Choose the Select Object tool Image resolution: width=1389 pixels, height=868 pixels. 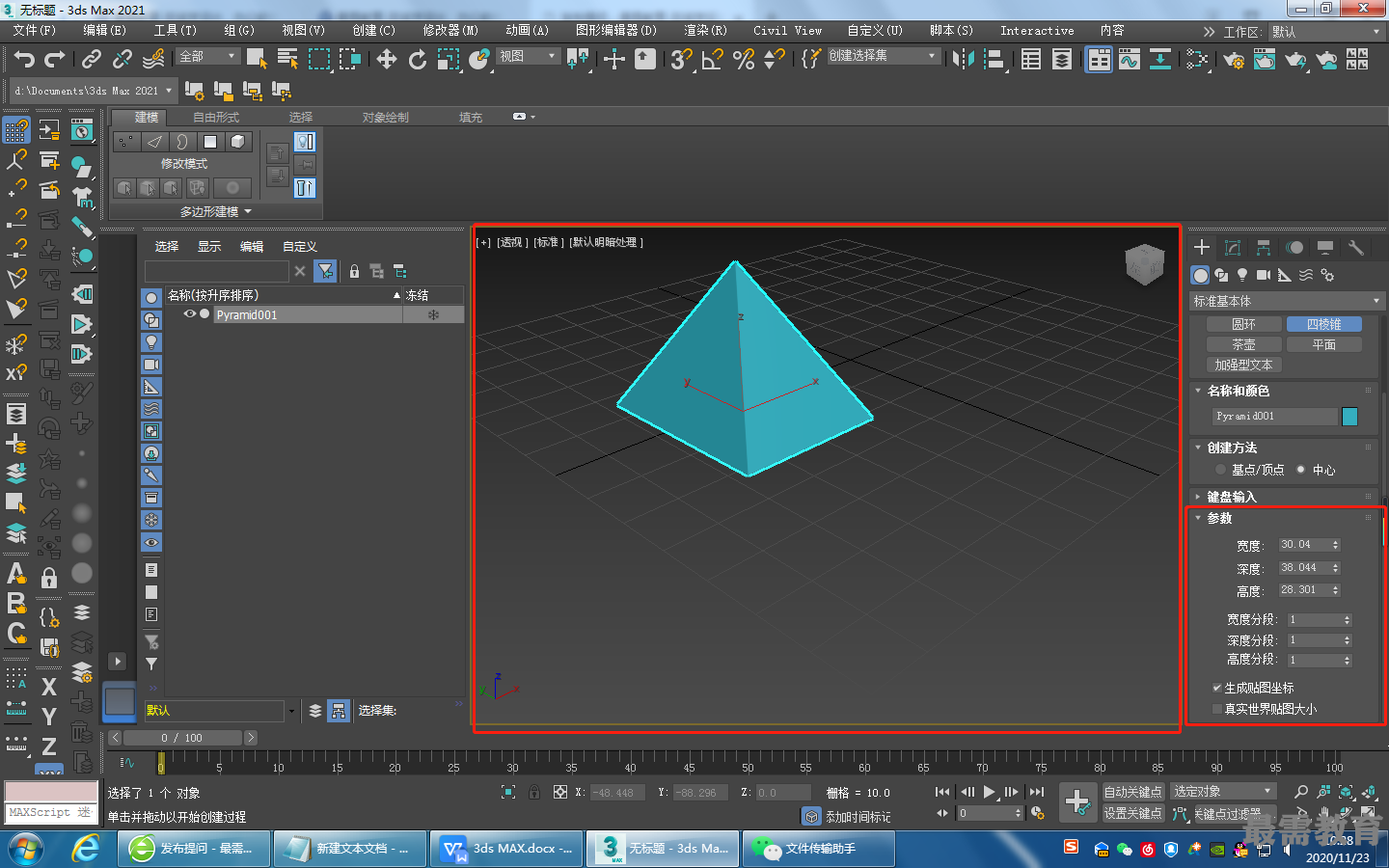tap(257, 60)
